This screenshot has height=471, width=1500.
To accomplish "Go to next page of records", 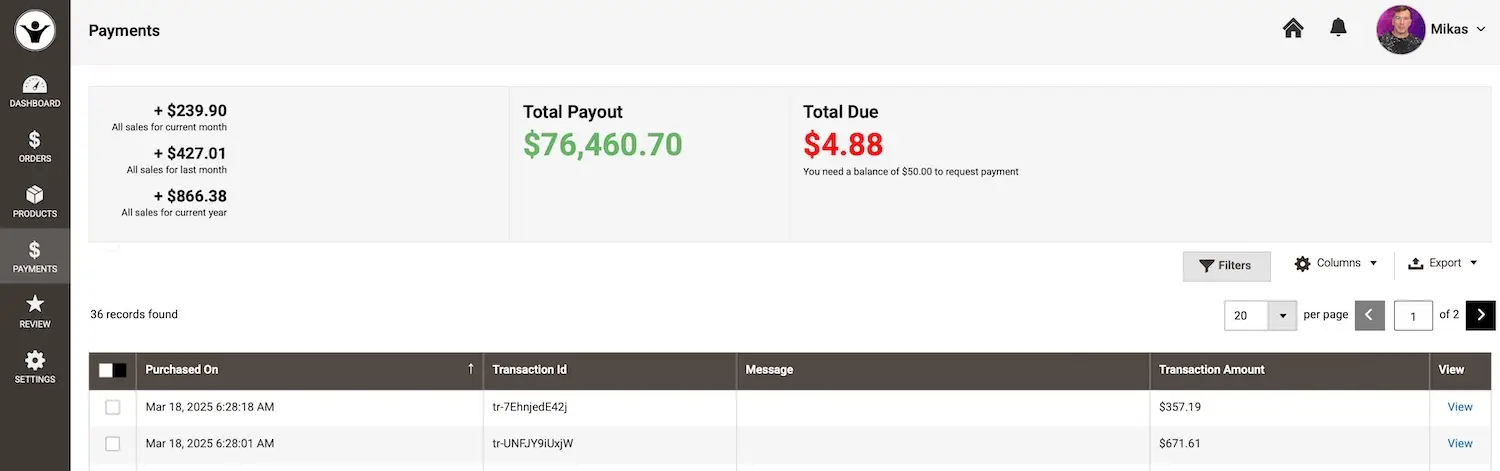I will pos(1480,315).
